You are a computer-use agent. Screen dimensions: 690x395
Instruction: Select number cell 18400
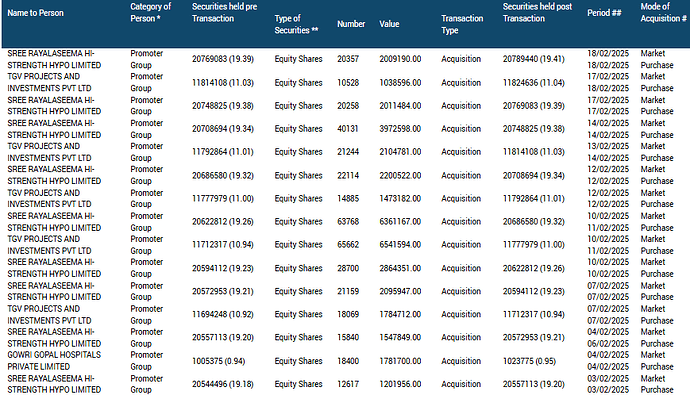point(348,361)
